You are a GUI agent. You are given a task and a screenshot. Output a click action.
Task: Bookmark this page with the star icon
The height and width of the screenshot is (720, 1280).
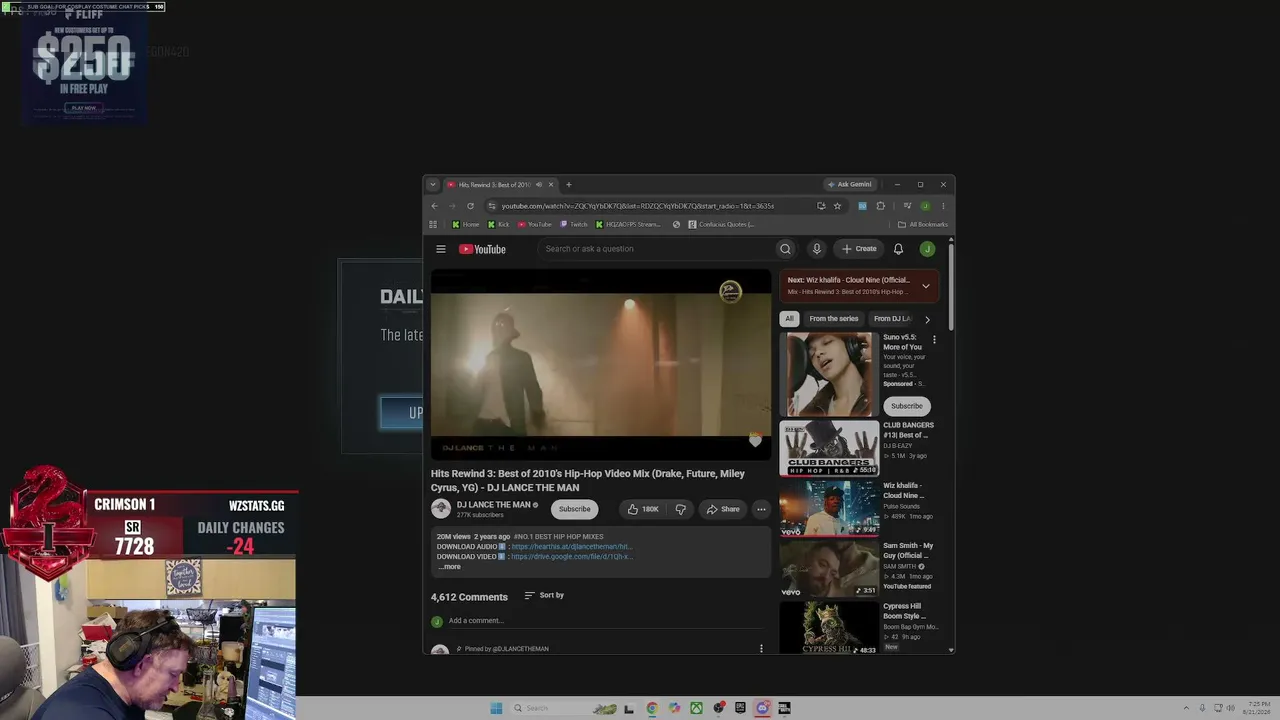[837, 206]
